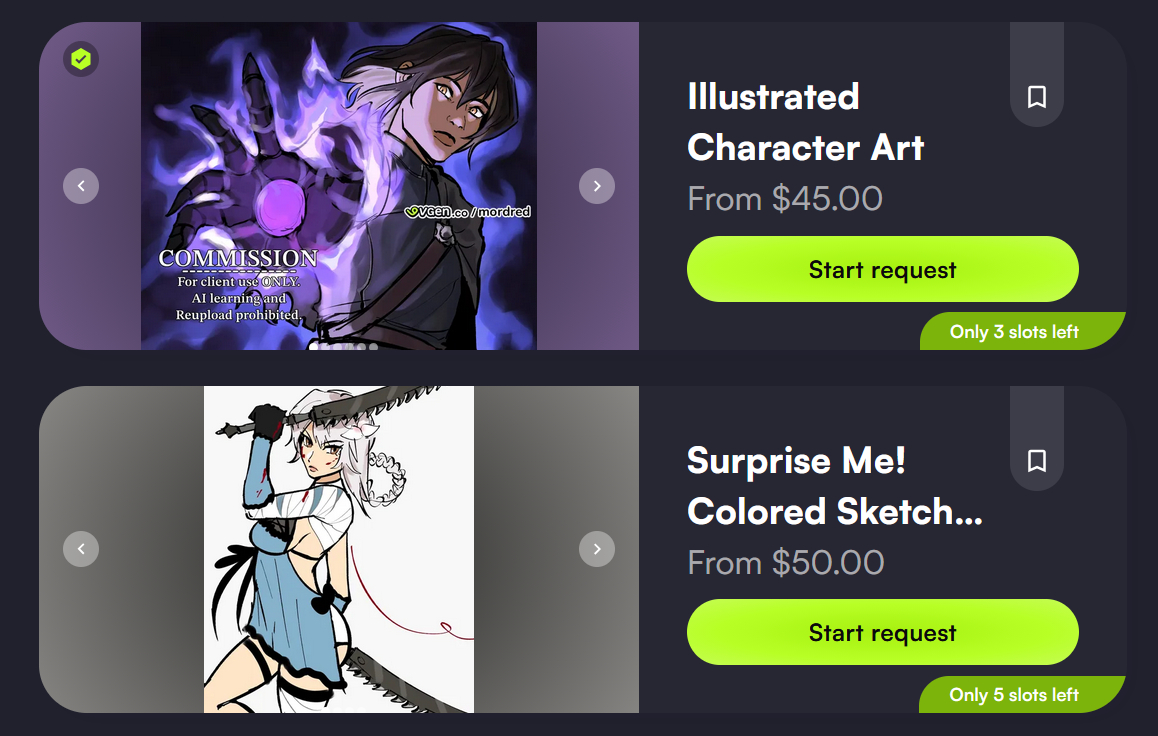Select the last carousel dot on purple artwork
The height and width of the screenshot is (736, 1158).
pos(373,346)
